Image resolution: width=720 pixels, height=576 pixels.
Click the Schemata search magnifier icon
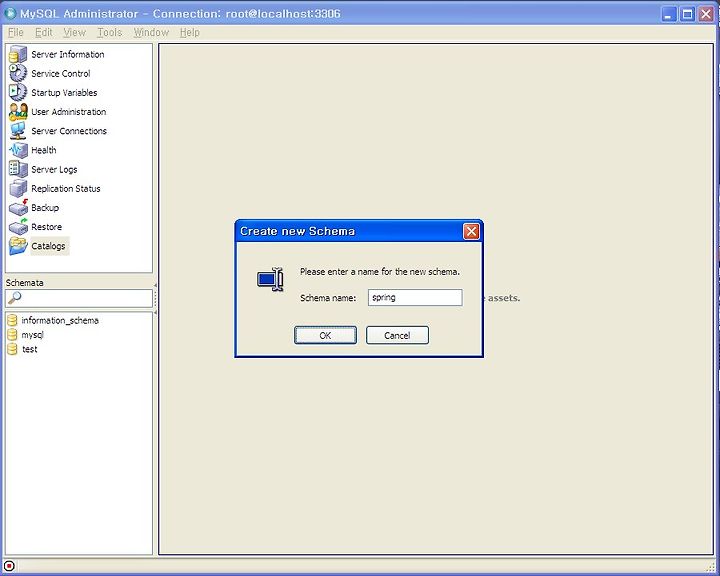pos(14,298)
